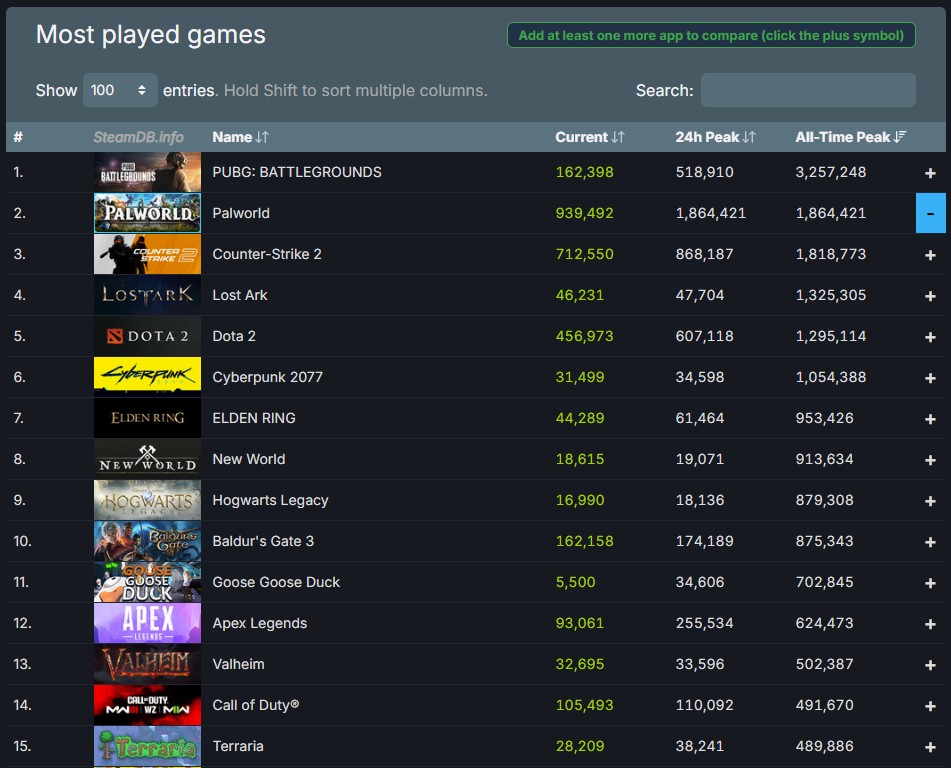Add ELDEN RING to comparison with plus
951x768 pixels.
click(x=930, y=419)
